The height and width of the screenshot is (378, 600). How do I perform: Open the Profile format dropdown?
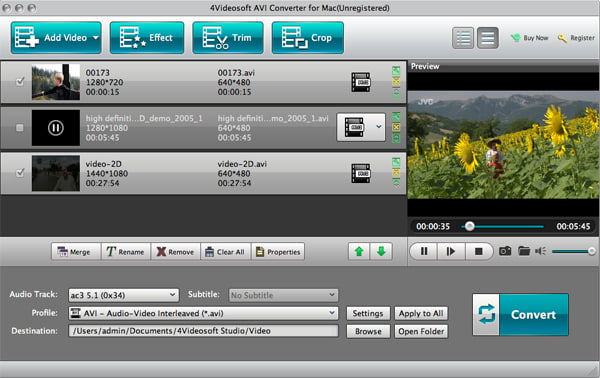point(204,313)
